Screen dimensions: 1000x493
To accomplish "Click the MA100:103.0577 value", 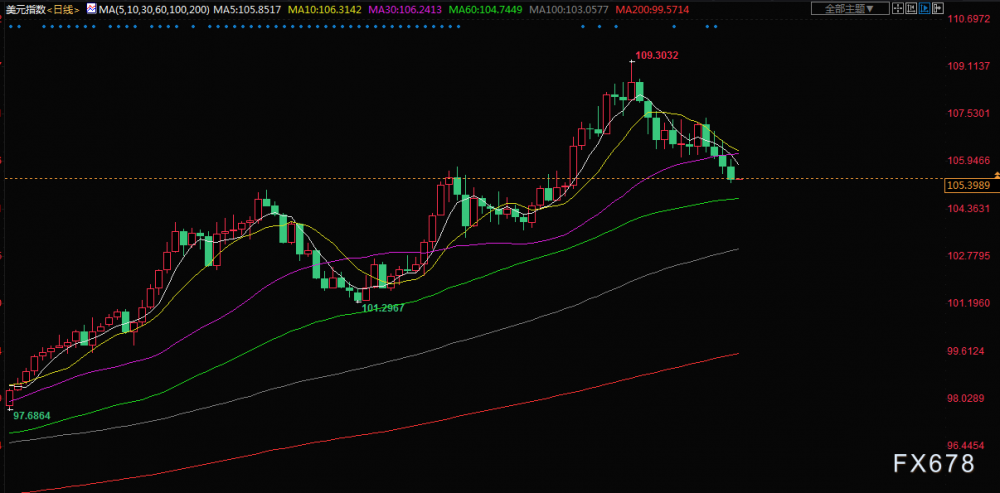I will (x=569, y=10).
